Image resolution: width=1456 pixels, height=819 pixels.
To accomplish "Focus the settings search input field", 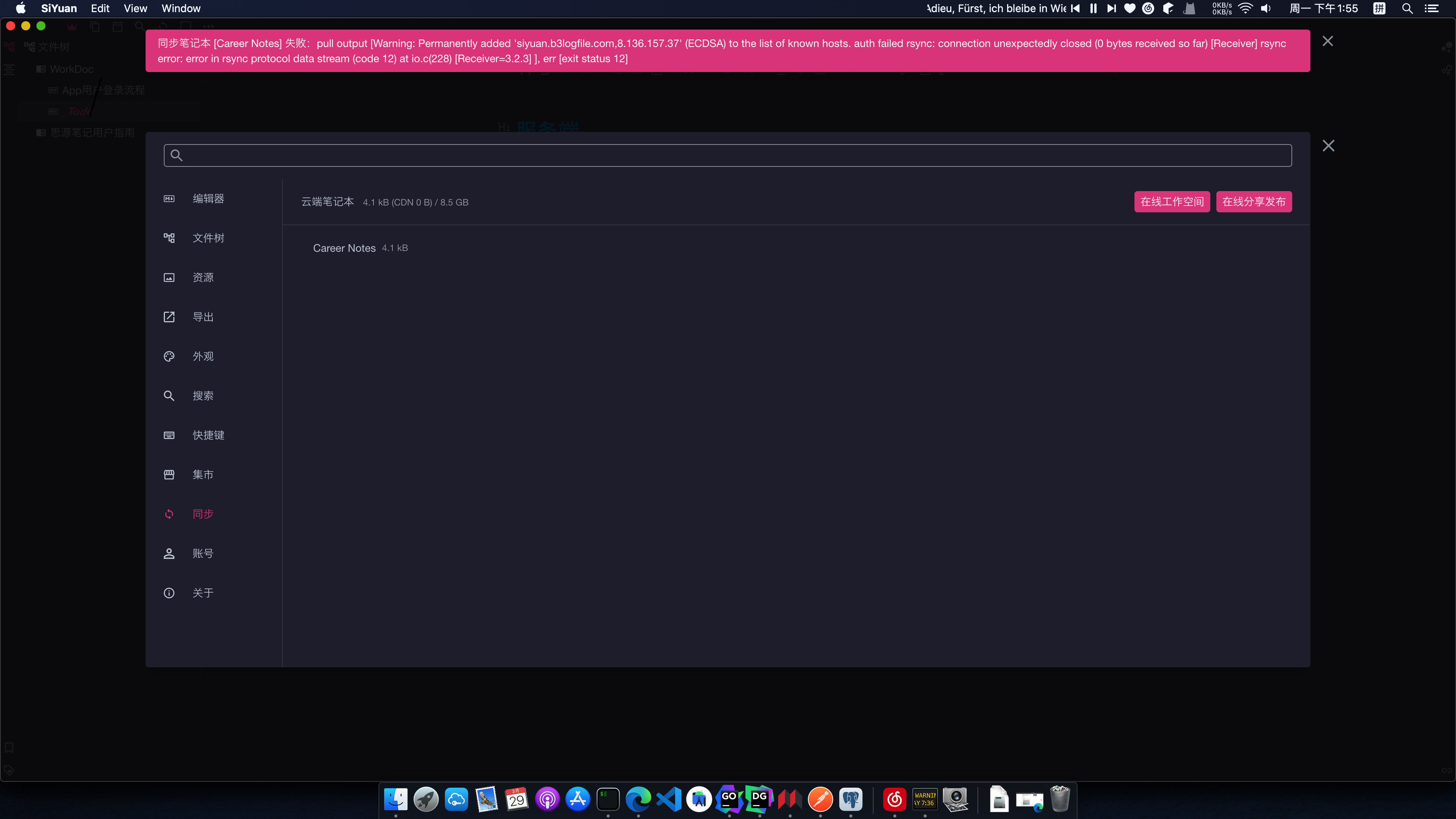I will (728, 155).
